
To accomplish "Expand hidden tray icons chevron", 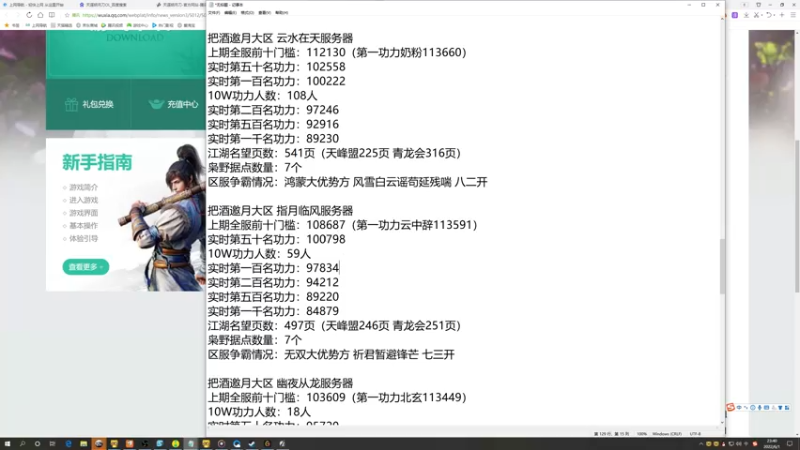I will 701,444.
